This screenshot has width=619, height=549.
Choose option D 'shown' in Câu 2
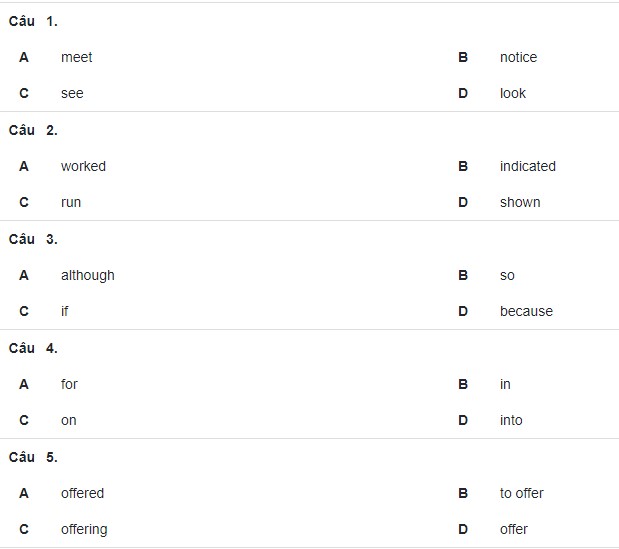(520, 202)
